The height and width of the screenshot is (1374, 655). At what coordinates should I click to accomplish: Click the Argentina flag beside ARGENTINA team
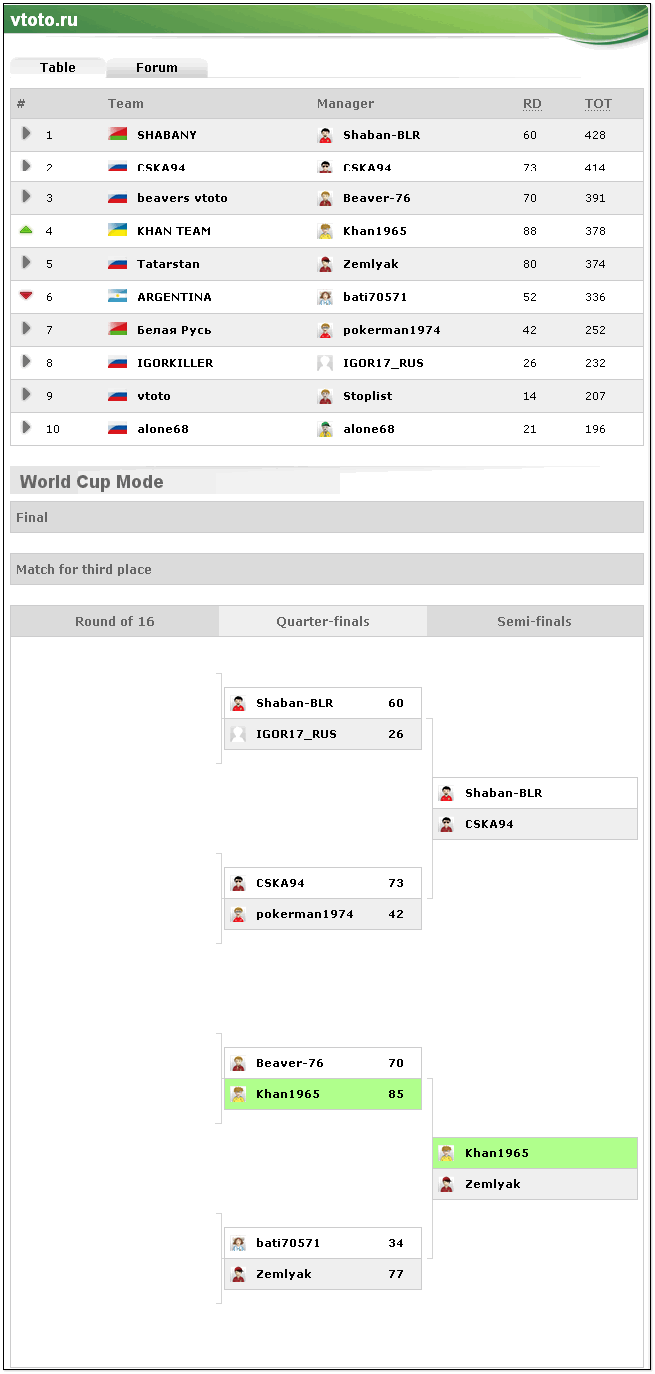117,296
